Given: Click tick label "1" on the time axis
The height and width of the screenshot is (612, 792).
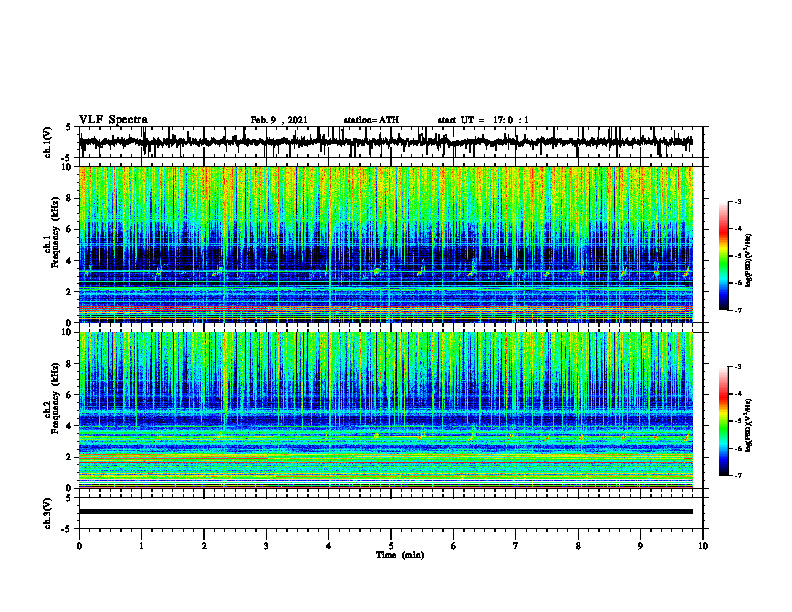Looking at the screenshot, I should 141,546.
